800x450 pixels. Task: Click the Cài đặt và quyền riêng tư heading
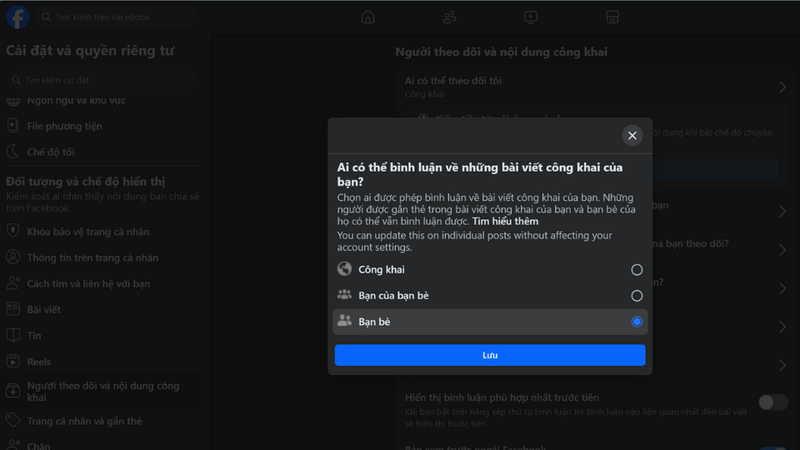pos(90,51)
